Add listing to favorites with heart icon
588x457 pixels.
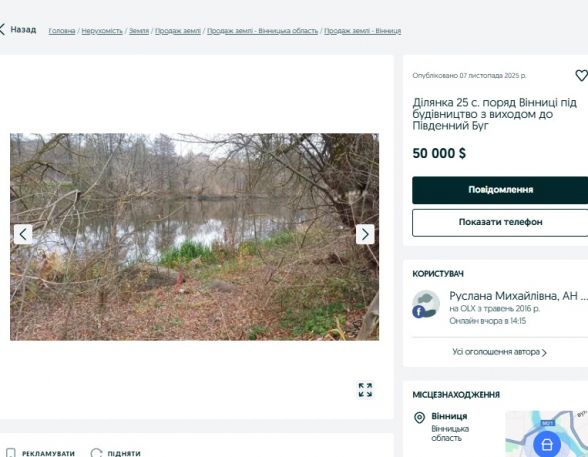click(x=582, y=75)
